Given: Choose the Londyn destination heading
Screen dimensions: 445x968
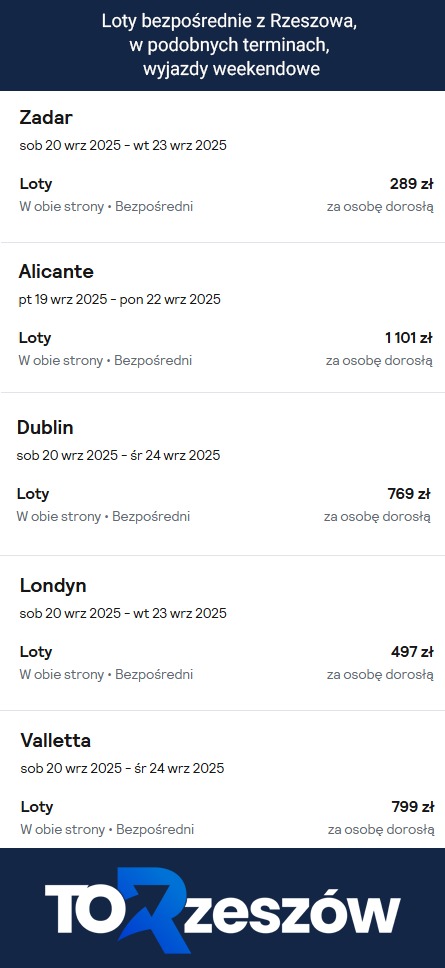Looking at the screenshot, I should click(x=53, y=586).
